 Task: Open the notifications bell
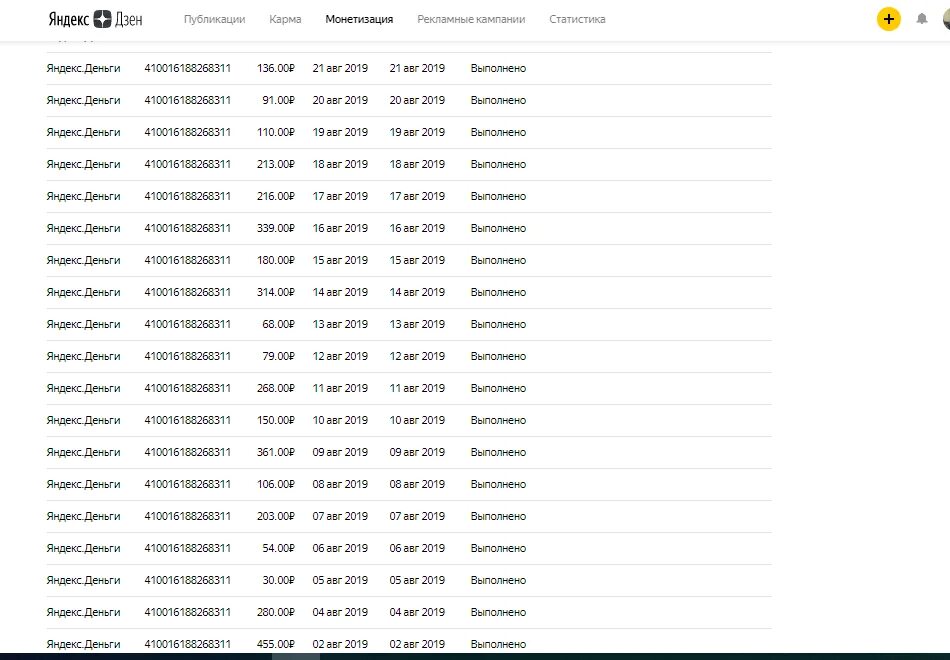click(922, 19)
